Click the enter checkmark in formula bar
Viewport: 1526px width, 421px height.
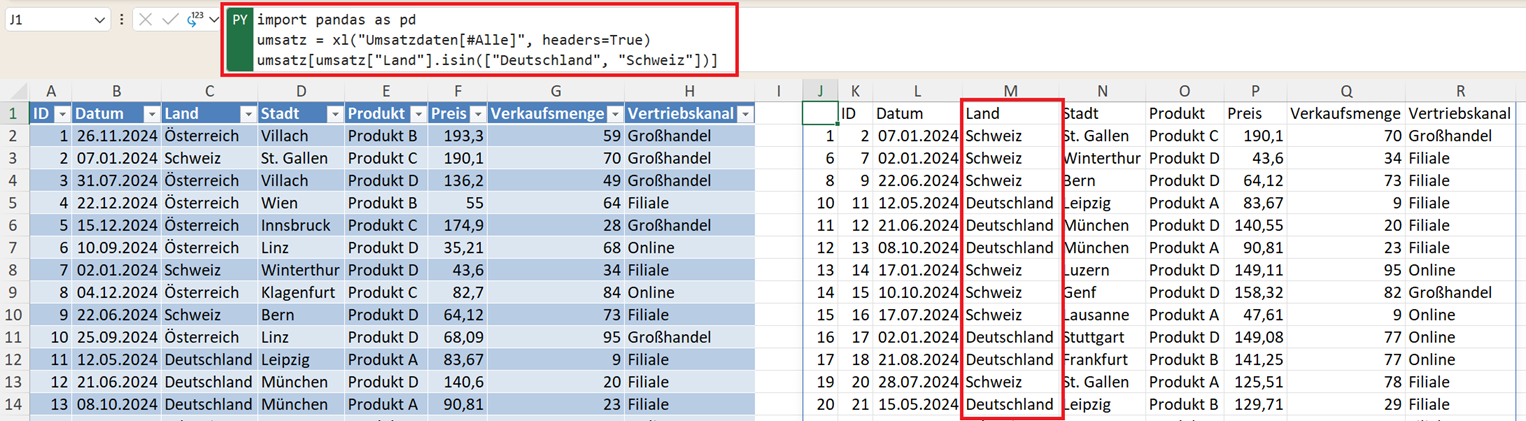[171, 20]
